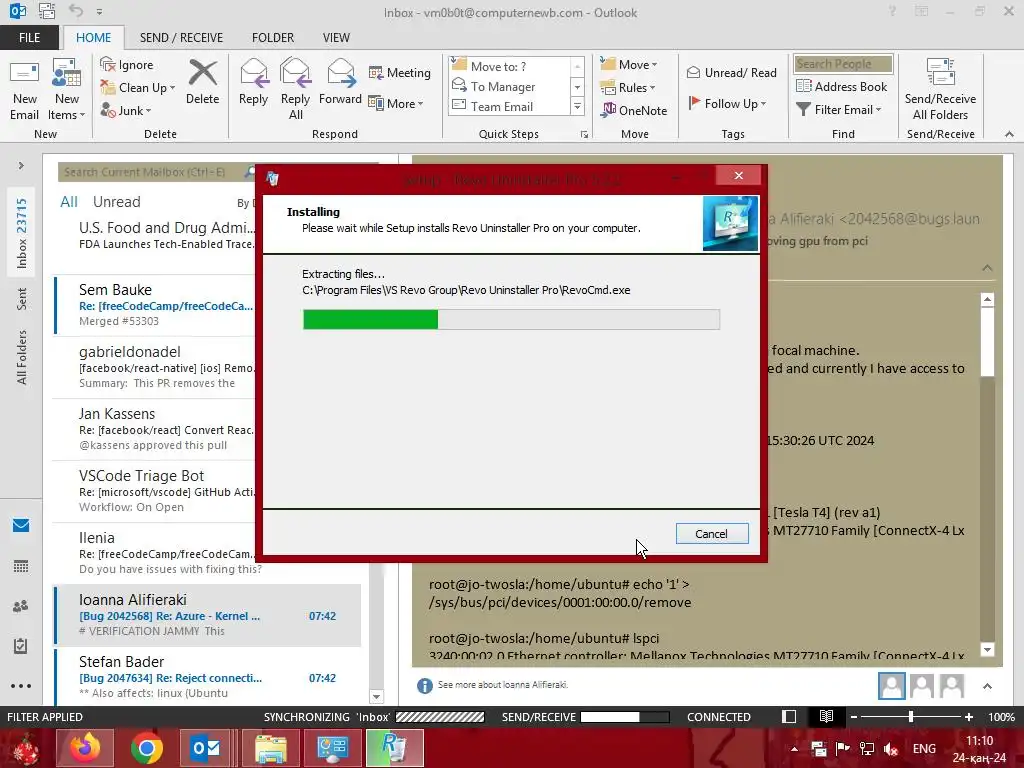
Task: Open File Explorer from the taskbar
Action: (270, 748)
